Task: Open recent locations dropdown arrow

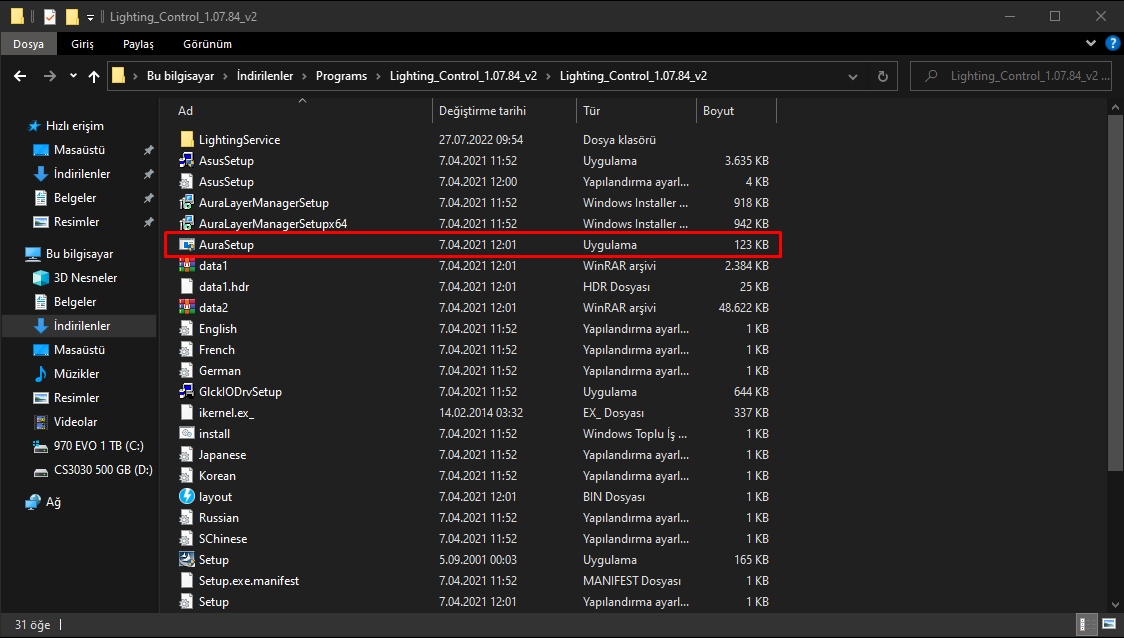Action: pos(73,76)
